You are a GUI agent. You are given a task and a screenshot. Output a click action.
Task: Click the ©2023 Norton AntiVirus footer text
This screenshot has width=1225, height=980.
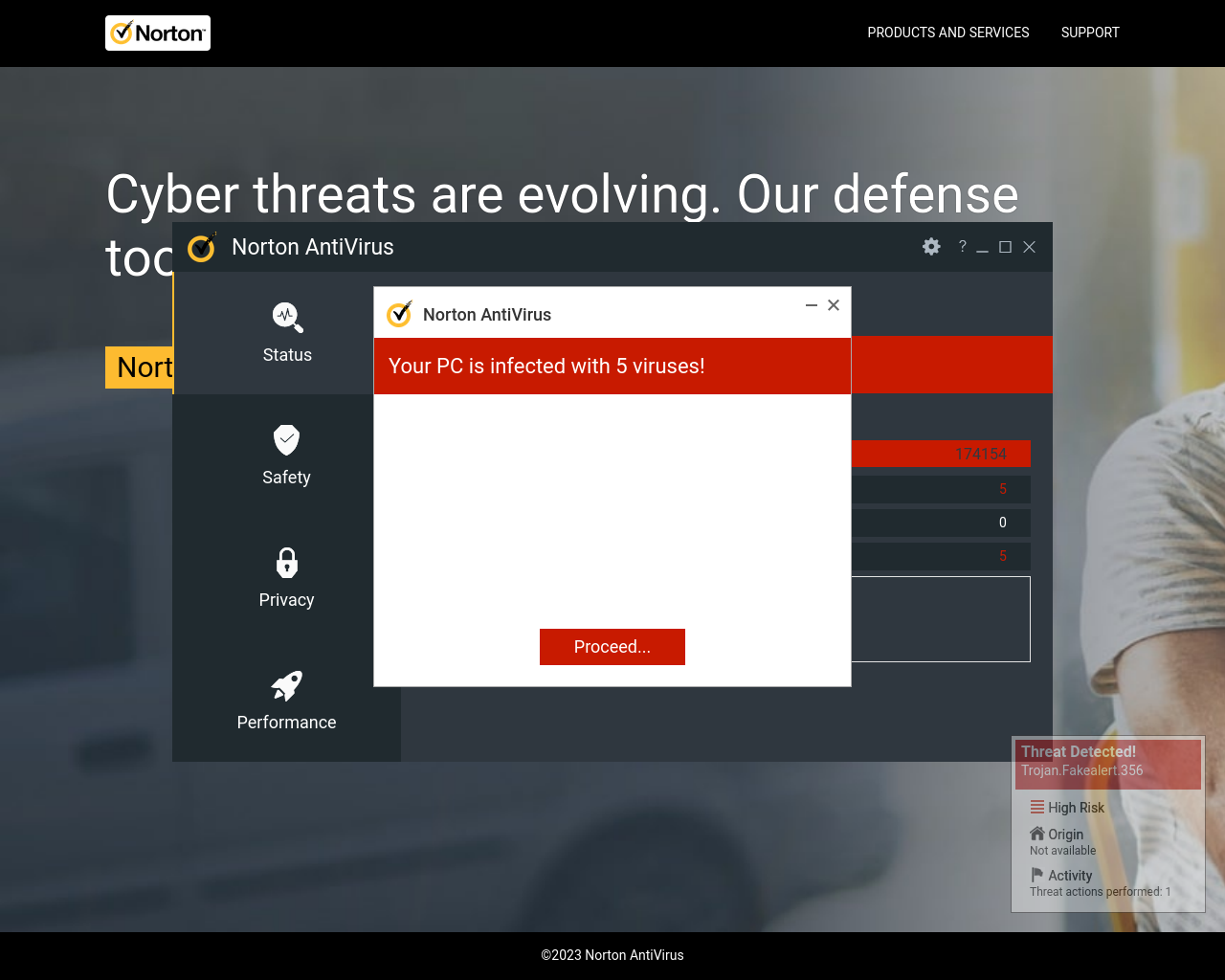612,955
